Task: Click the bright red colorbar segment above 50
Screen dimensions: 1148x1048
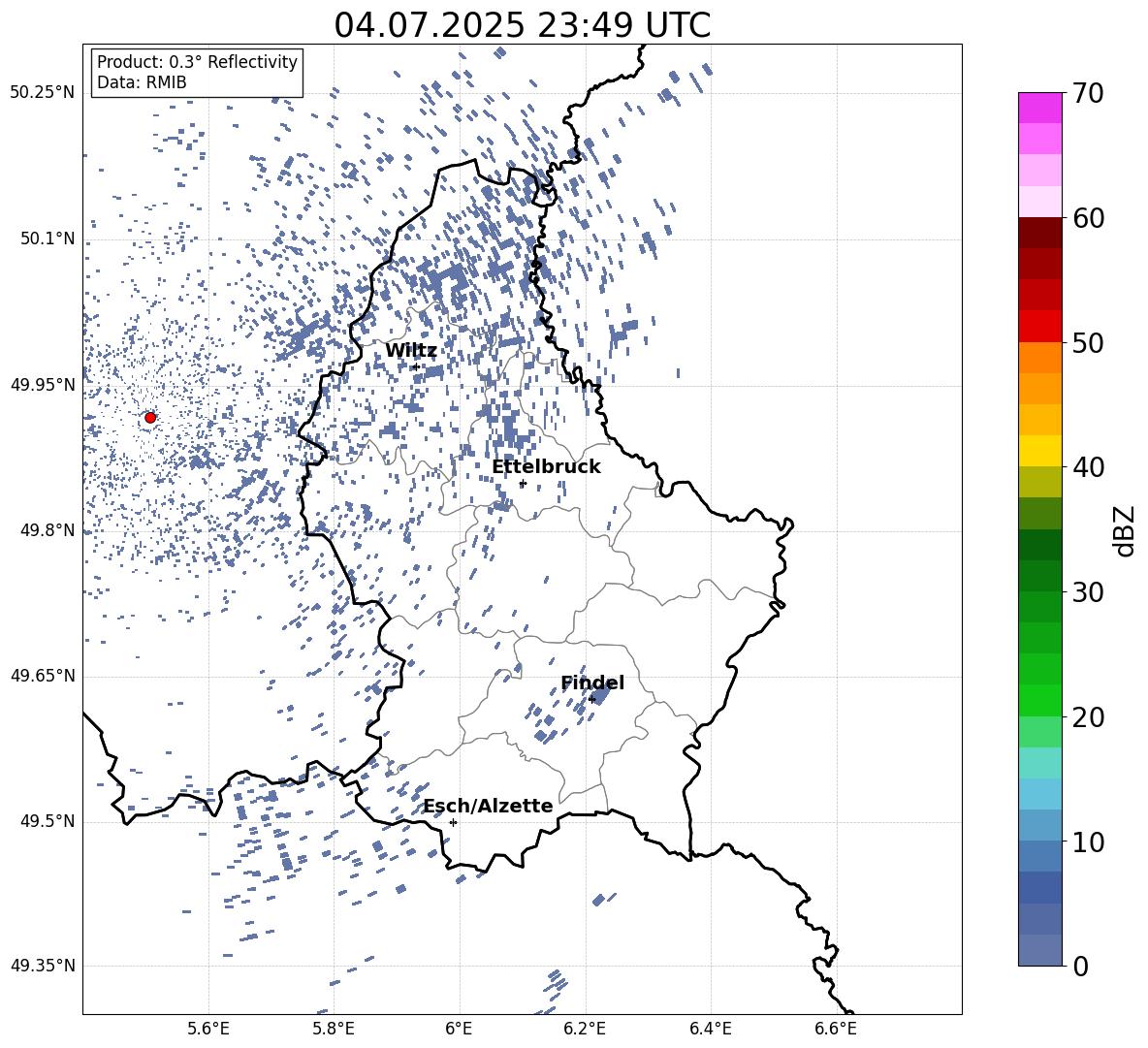Action: tap(1040, 327)
